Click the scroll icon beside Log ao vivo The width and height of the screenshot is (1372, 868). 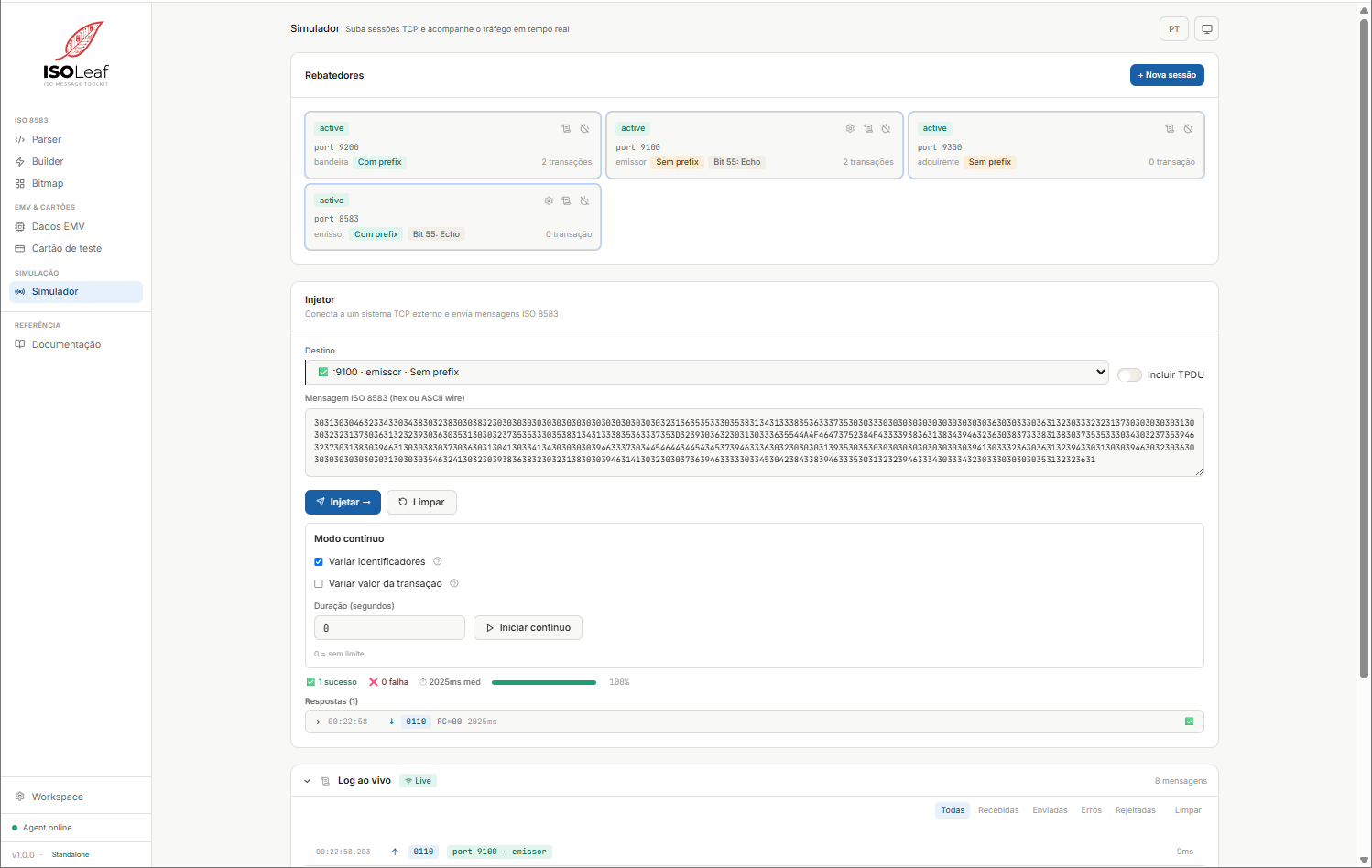325,781
